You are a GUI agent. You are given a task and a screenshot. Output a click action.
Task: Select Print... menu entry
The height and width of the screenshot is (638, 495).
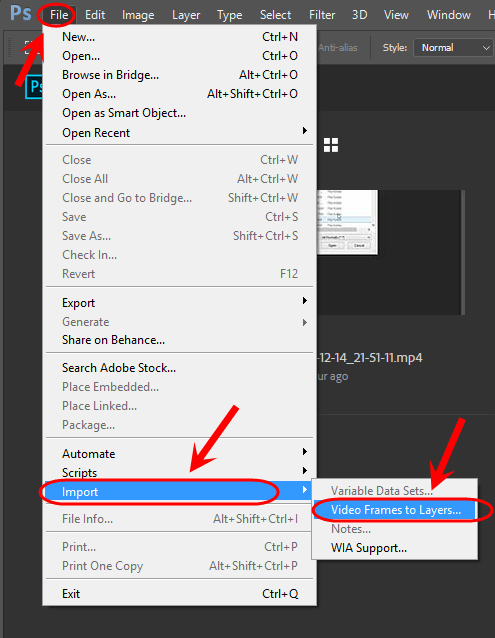click(179, 547)
